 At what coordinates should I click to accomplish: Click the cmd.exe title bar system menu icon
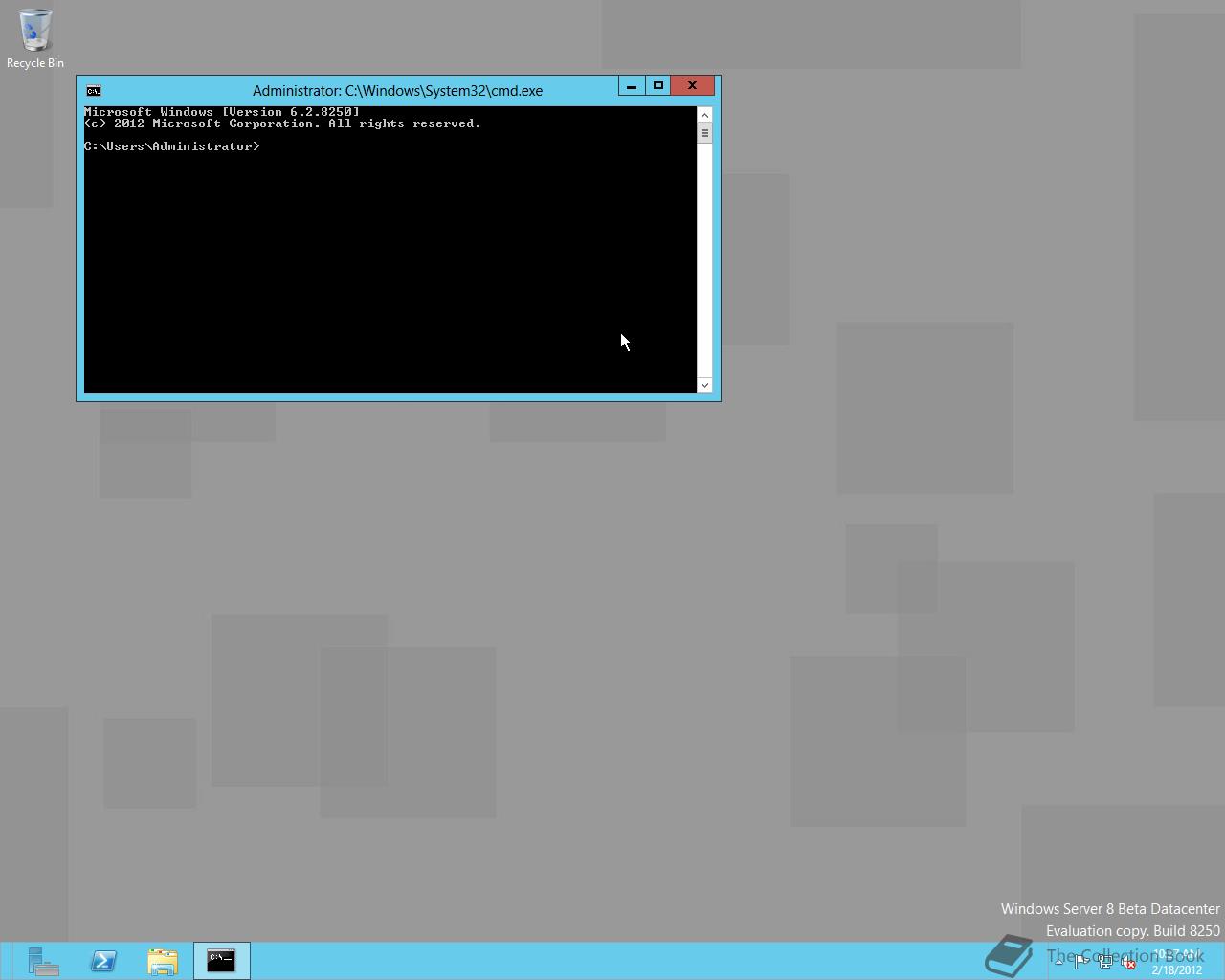click(x=94, y=91)
